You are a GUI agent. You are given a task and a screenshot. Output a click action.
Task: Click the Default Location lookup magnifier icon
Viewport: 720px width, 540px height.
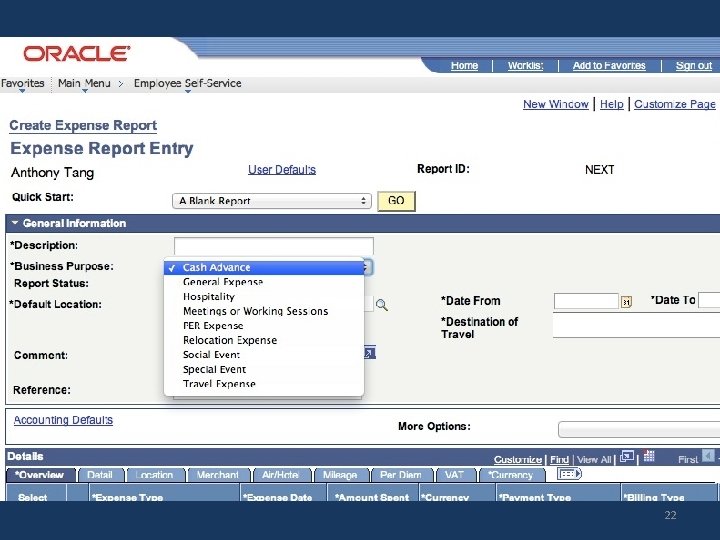382,305
